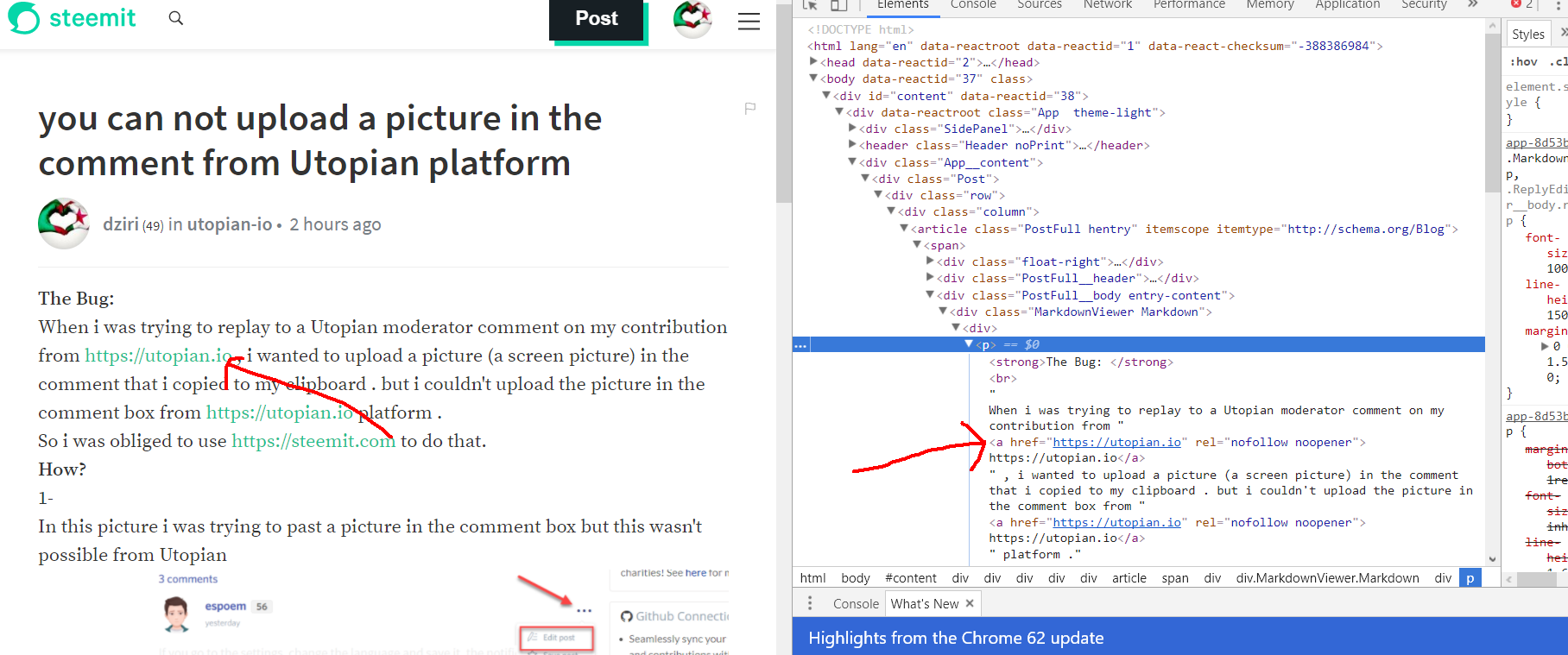1568x655 pixels.
Task: Switch to Elements tab
Action: 903,5
